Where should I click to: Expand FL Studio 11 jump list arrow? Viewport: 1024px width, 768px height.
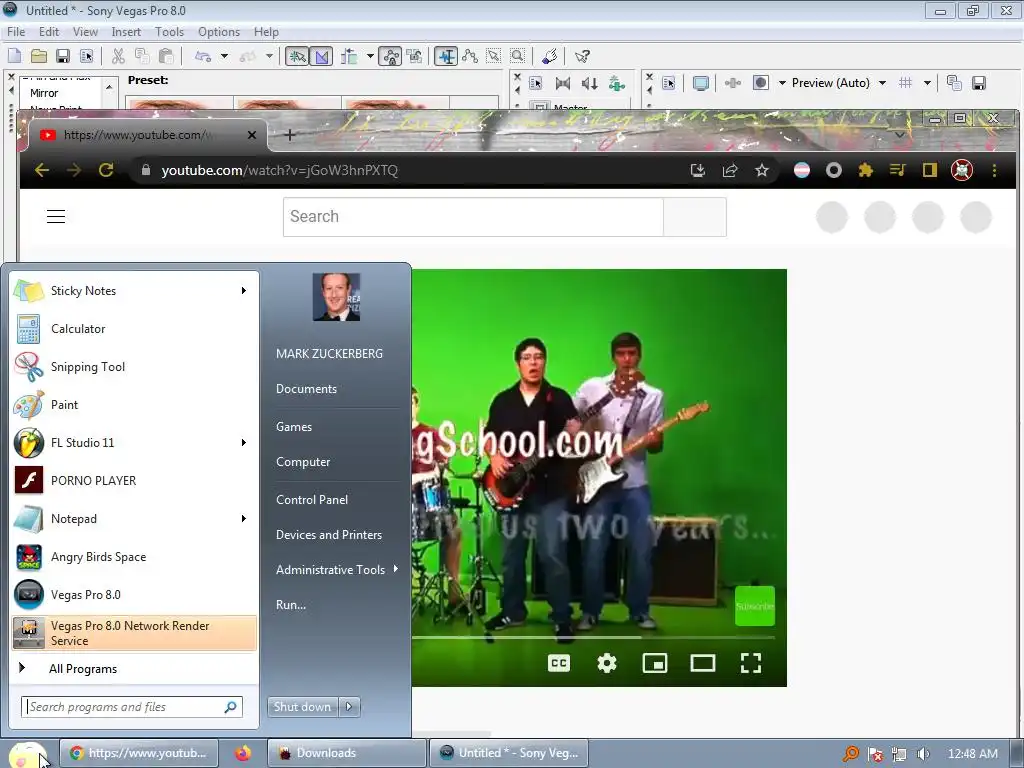(244, 443)
